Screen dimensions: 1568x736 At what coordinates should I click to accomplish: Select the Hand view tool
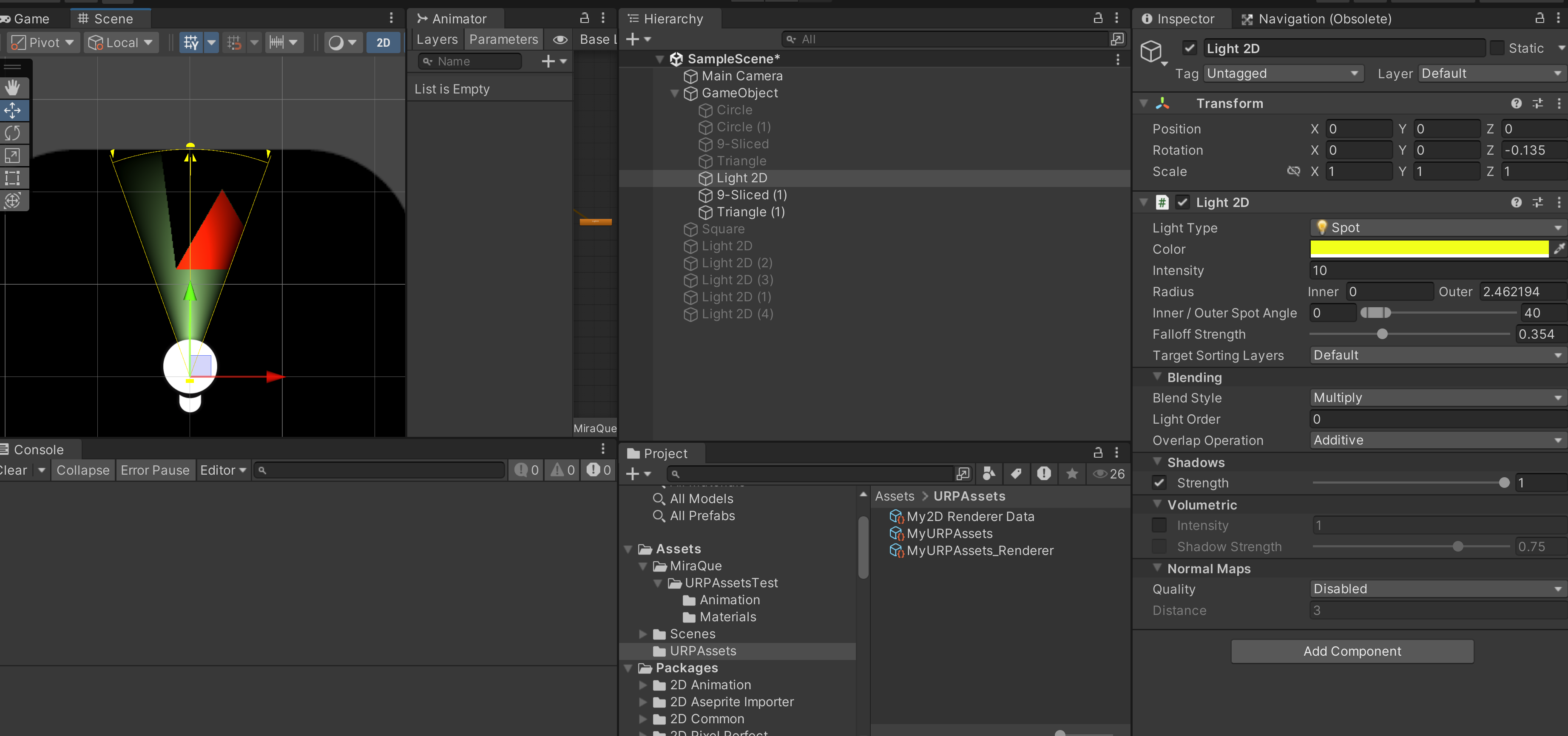tap(13, 88)
